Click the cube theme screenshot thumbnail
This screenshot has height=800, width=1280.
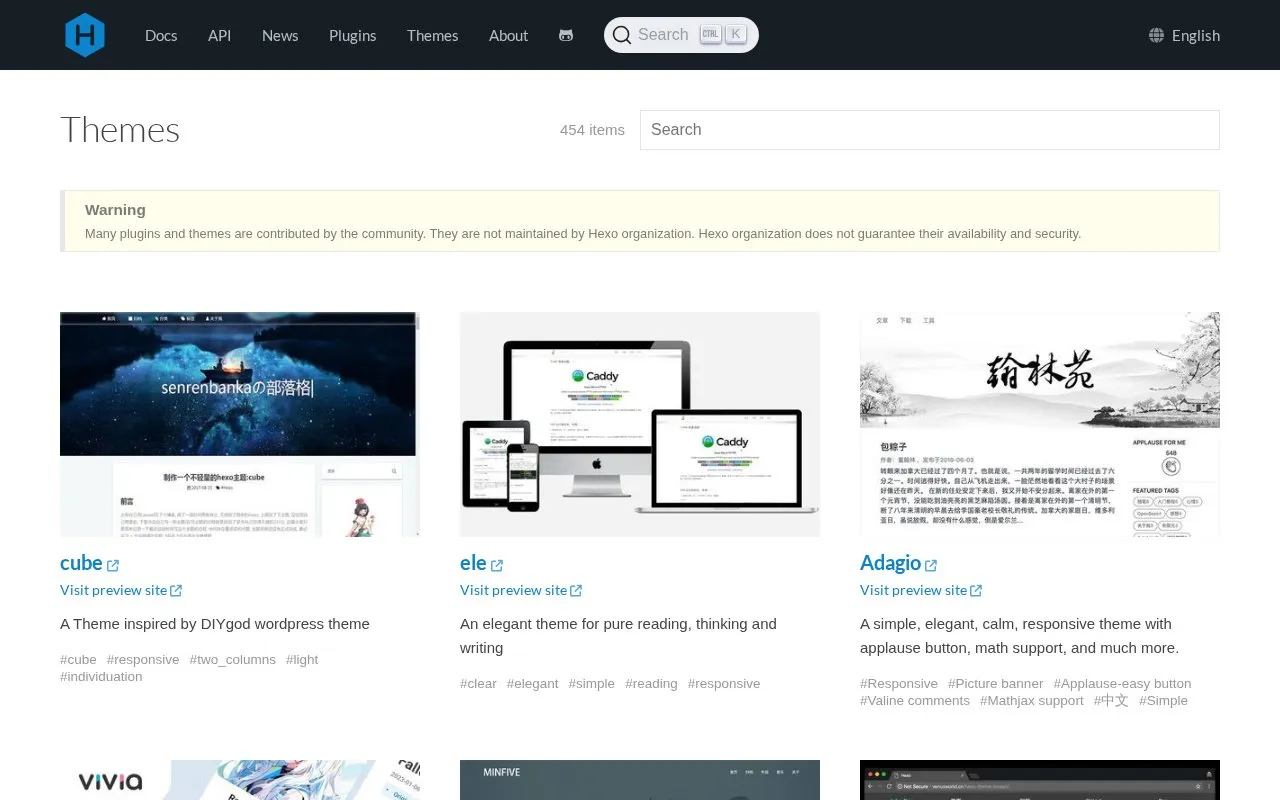point(240,424)
